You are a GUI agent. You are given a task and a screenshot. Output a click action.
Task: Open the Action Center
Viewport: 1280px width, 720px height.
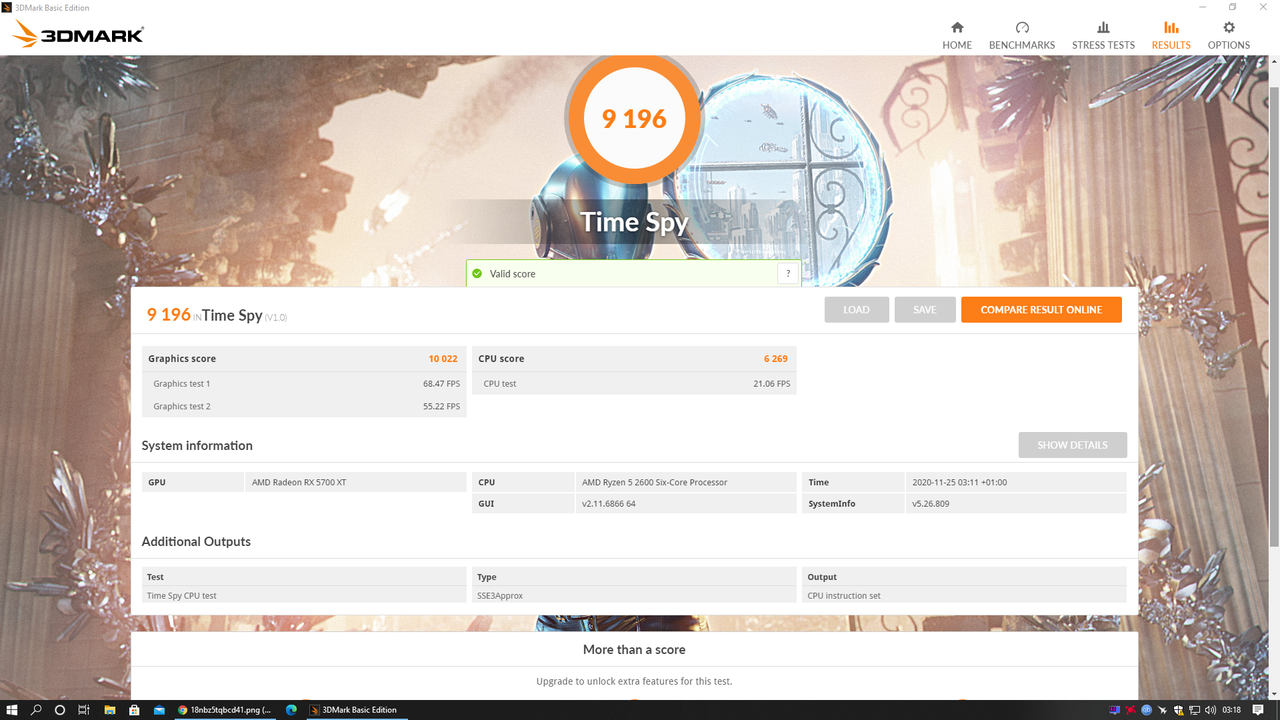(x=1258, y=710)
